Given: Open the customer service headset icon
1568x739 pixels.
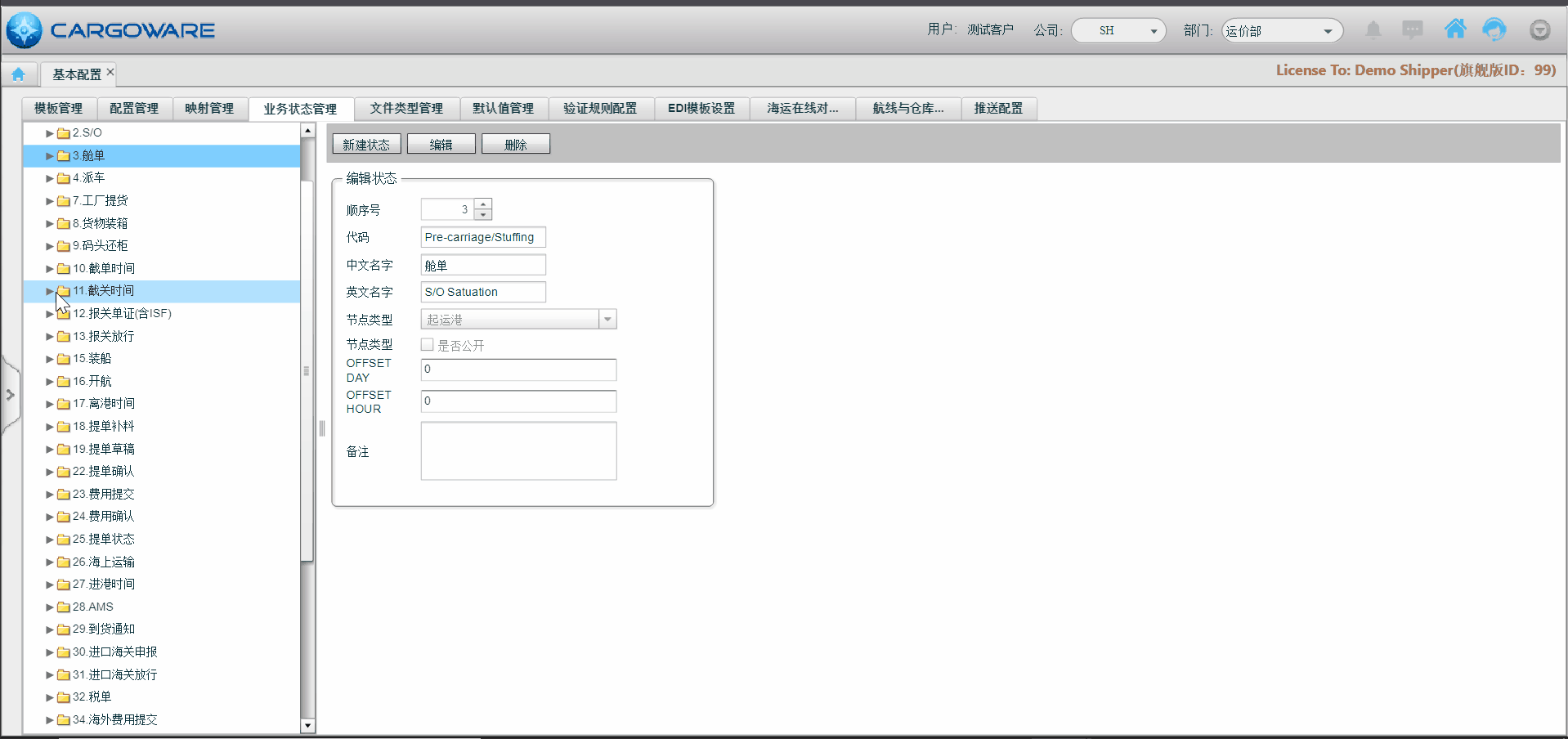Looking at the screenshot, I should [1494, 29].
